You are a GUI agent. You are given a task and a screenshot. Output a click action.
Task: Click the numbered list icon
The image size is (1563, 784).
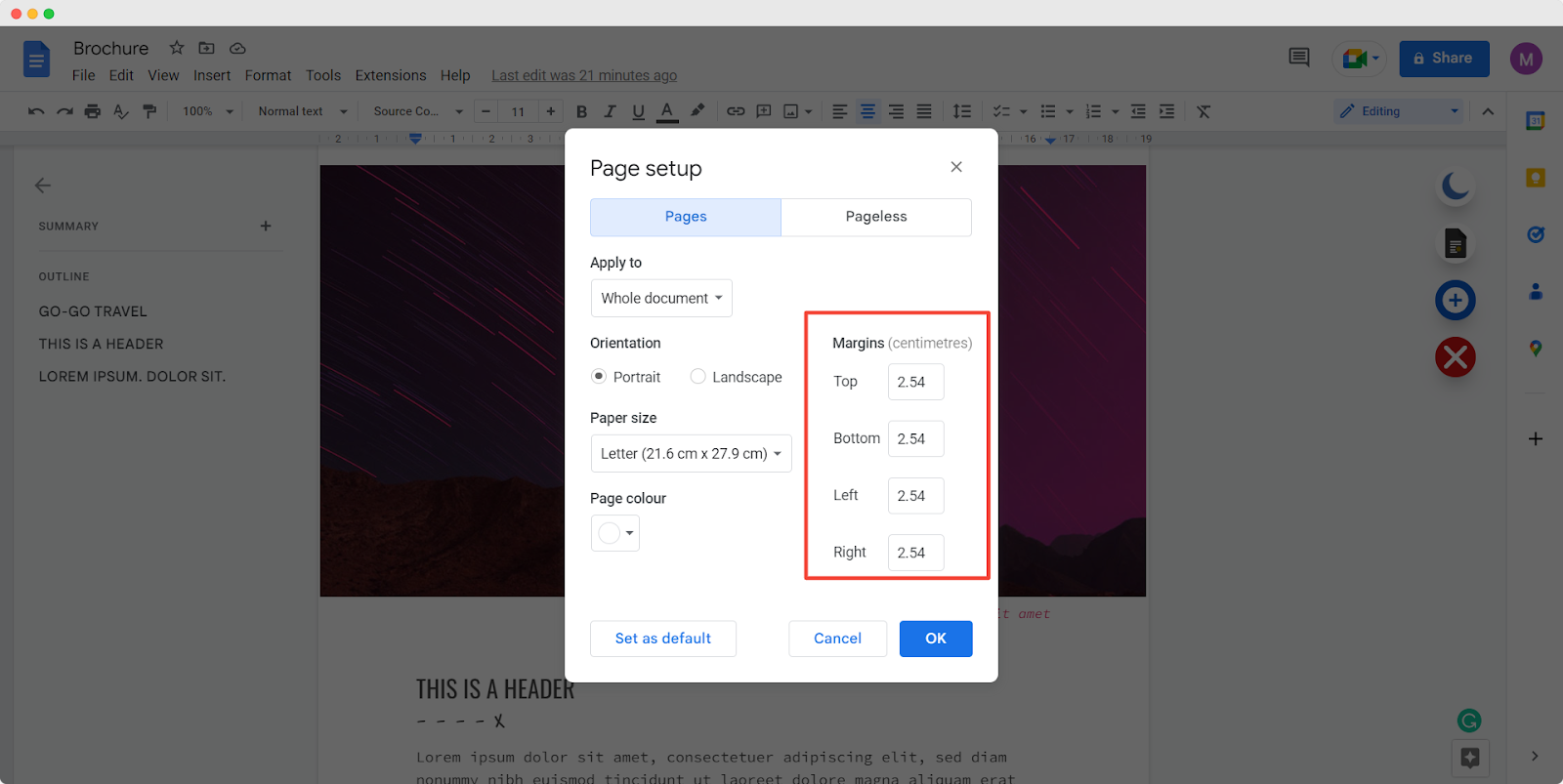(1094, 111)
